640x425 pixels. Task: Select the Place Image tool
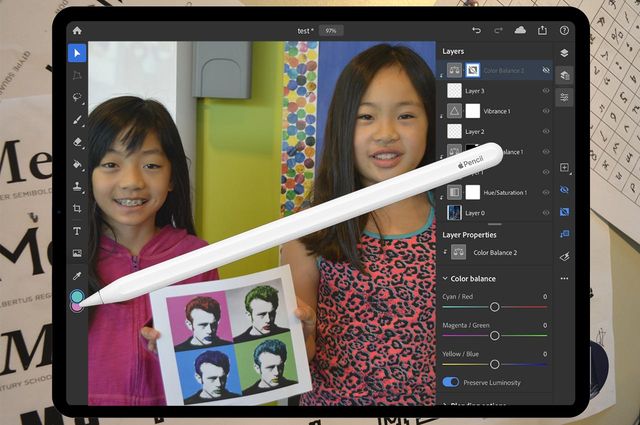(77, 253)
